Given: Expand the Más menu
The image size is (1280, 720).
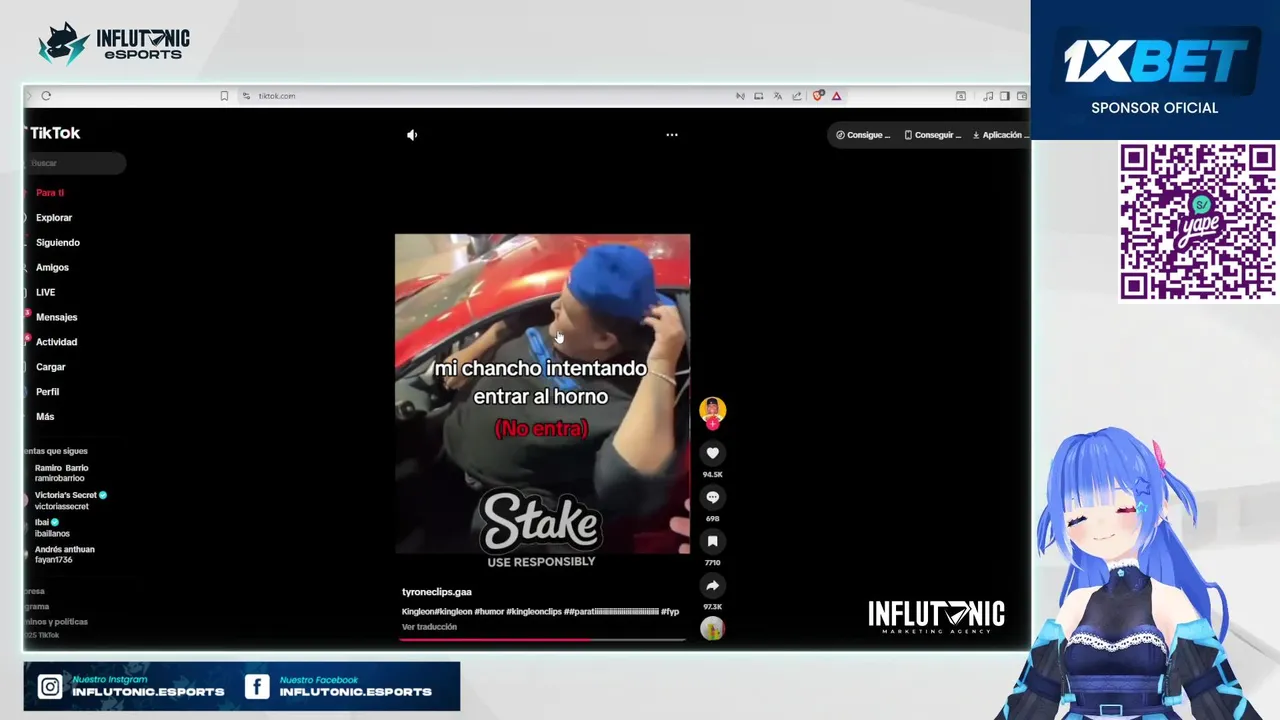Looking at the screenshot, I should point(45,417).
